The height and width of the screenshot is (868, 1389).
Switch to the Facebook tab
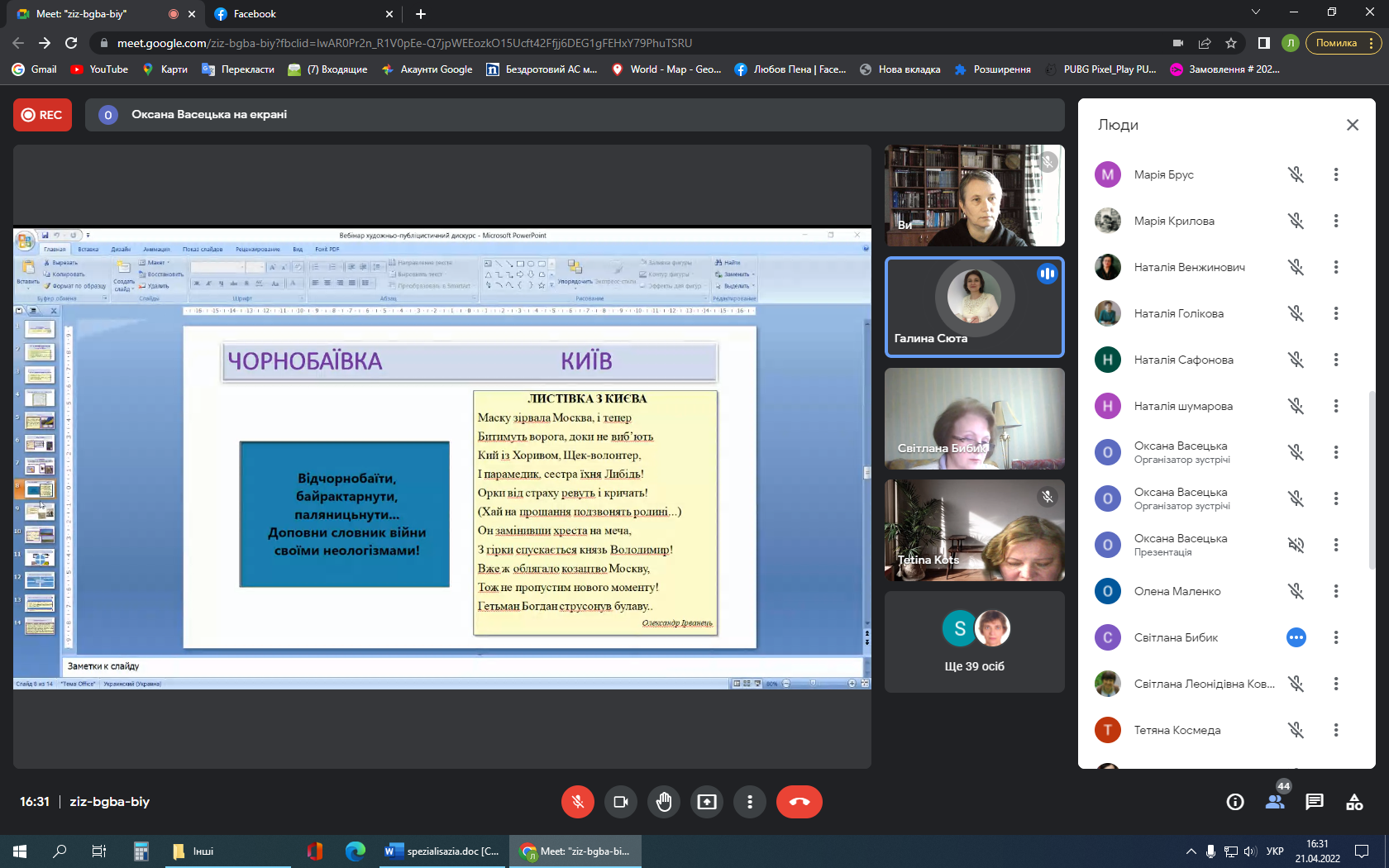[303, 14]
